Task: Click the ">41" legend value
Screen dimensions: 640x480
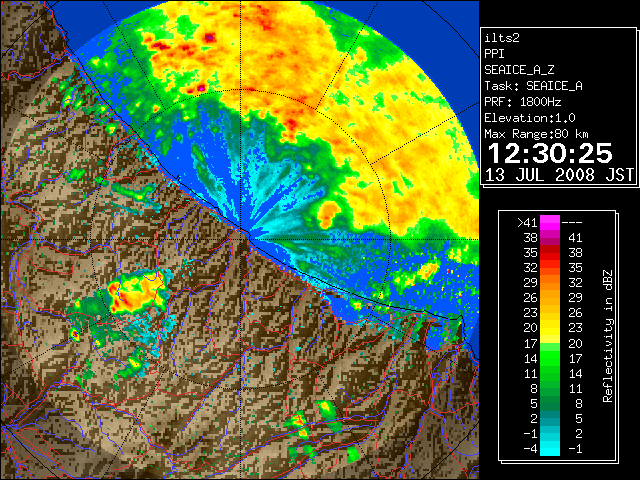Action: tap(527, 223)
